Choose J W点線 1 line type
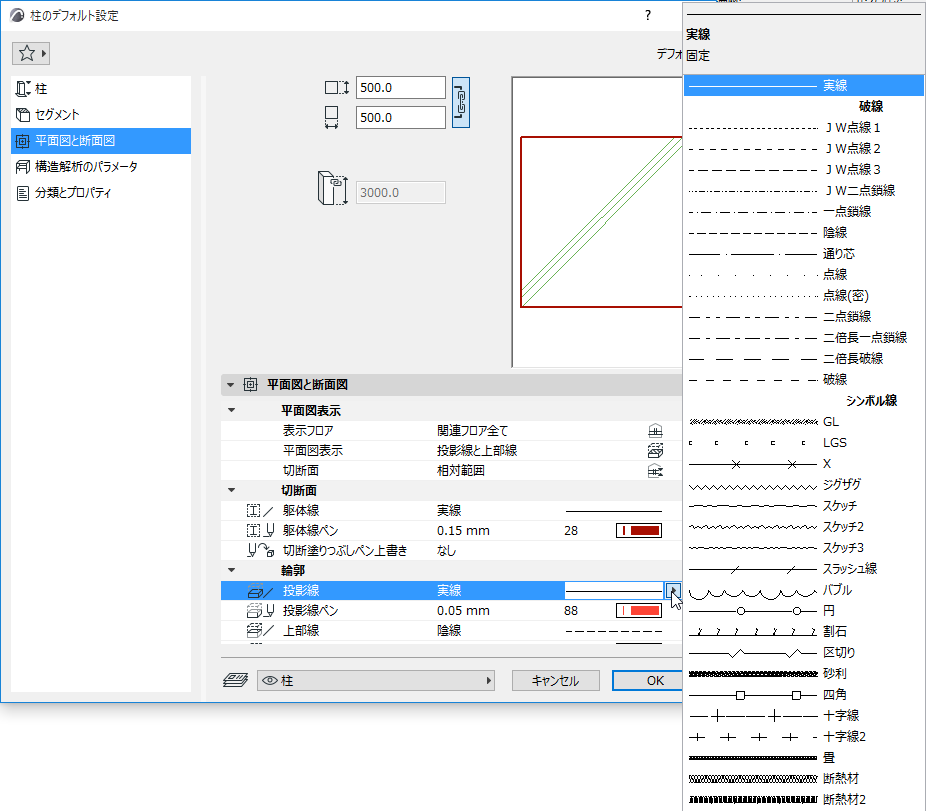 (803, 128)
